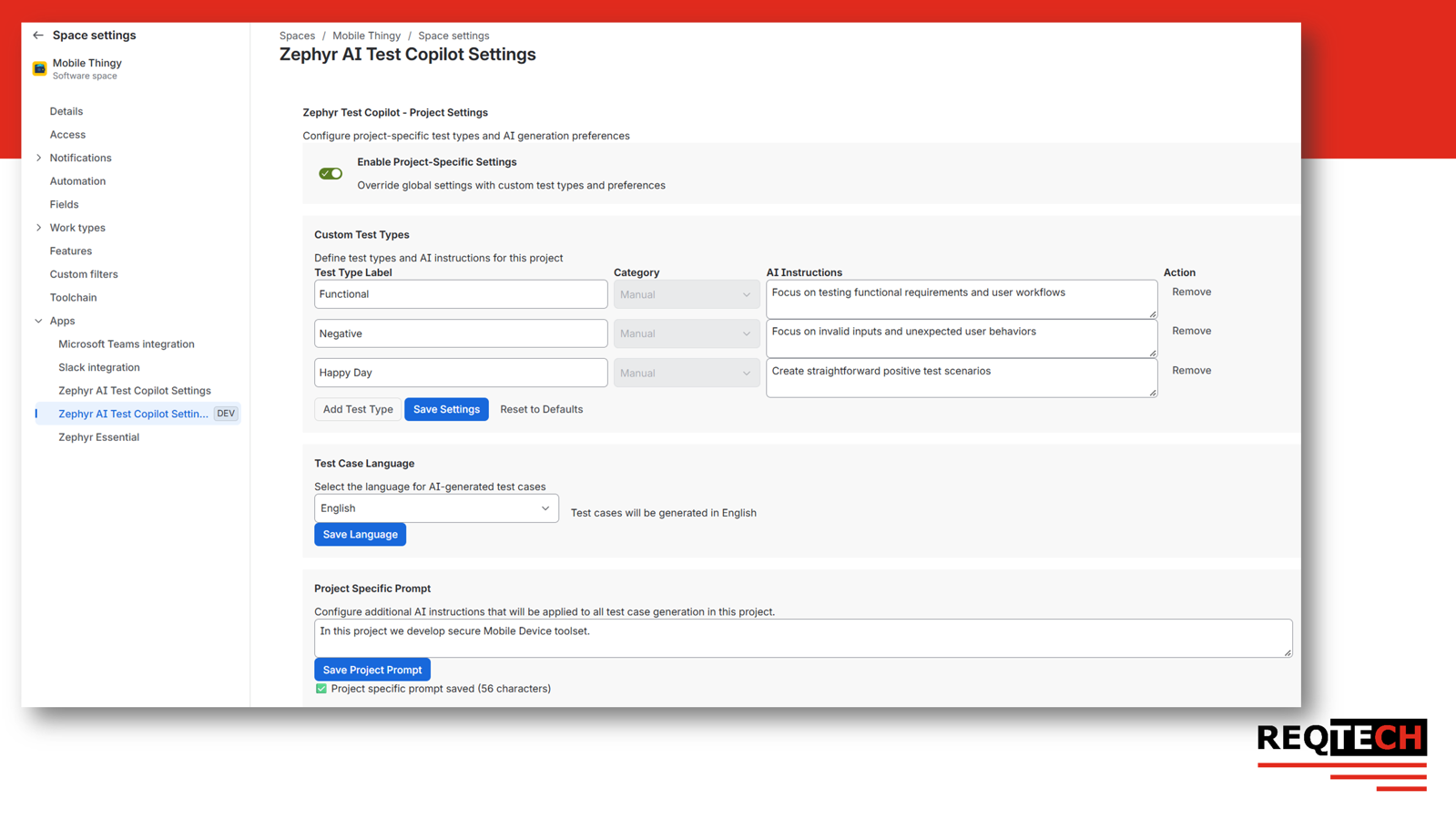Open Details in the sidebar

(66, 111)
